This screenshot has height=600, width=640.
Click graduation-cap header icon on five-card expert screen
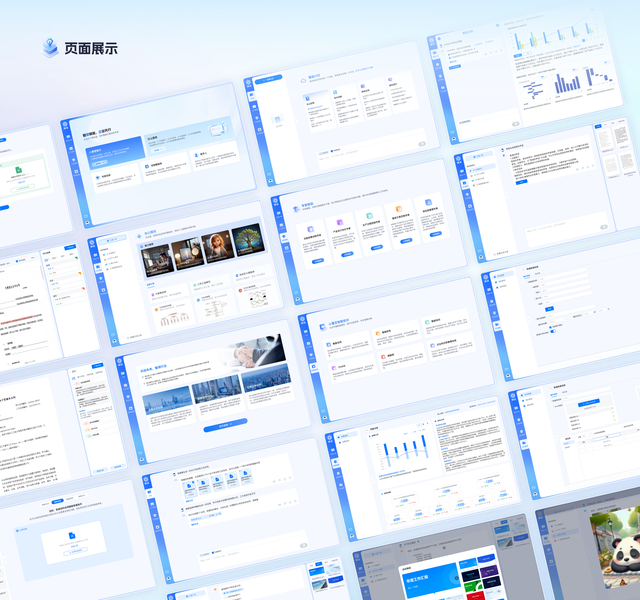tap(296, 209)
